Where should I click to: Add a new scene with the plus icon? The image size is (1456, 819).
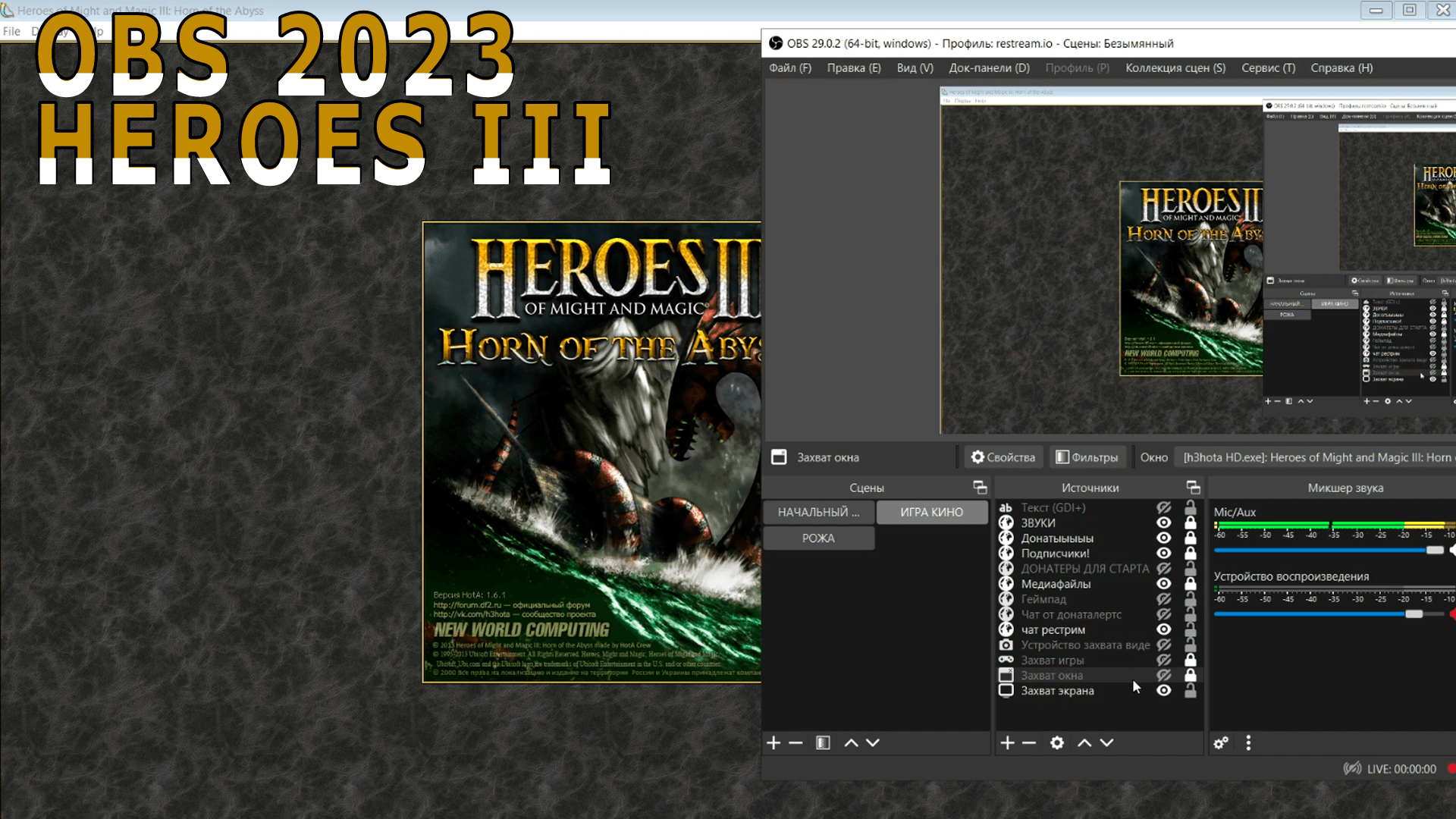773,743
